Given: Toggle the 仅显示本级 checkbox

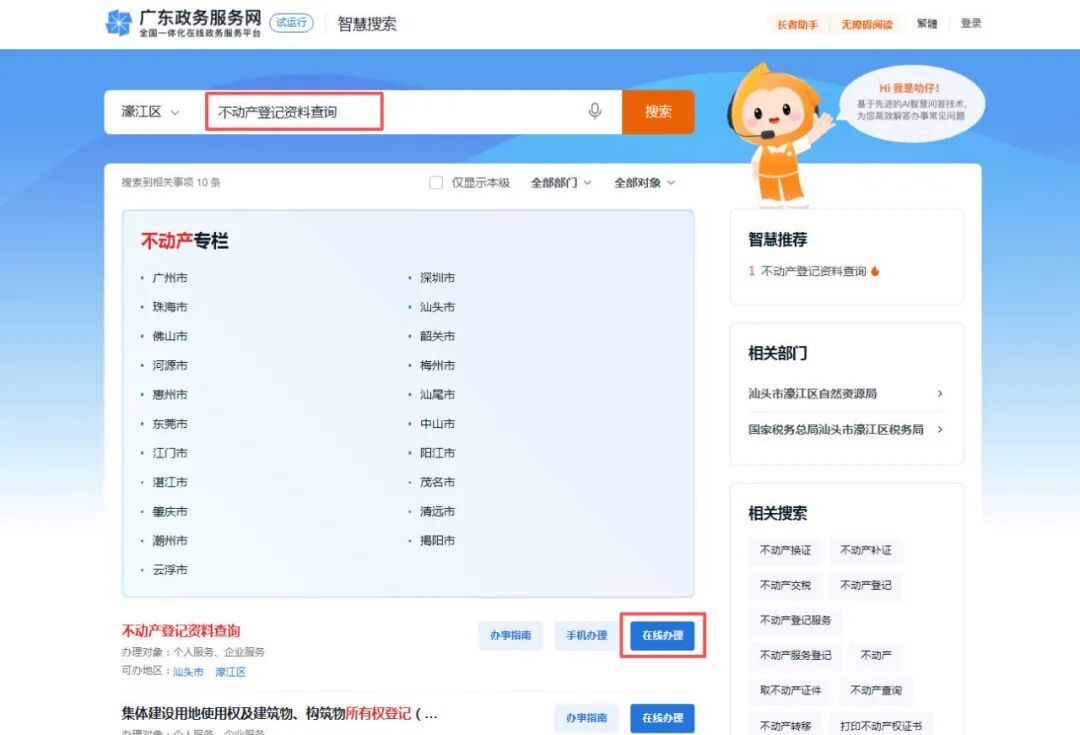Looking at the screenshot, I should pyautogui.click(x=436, y=183).
